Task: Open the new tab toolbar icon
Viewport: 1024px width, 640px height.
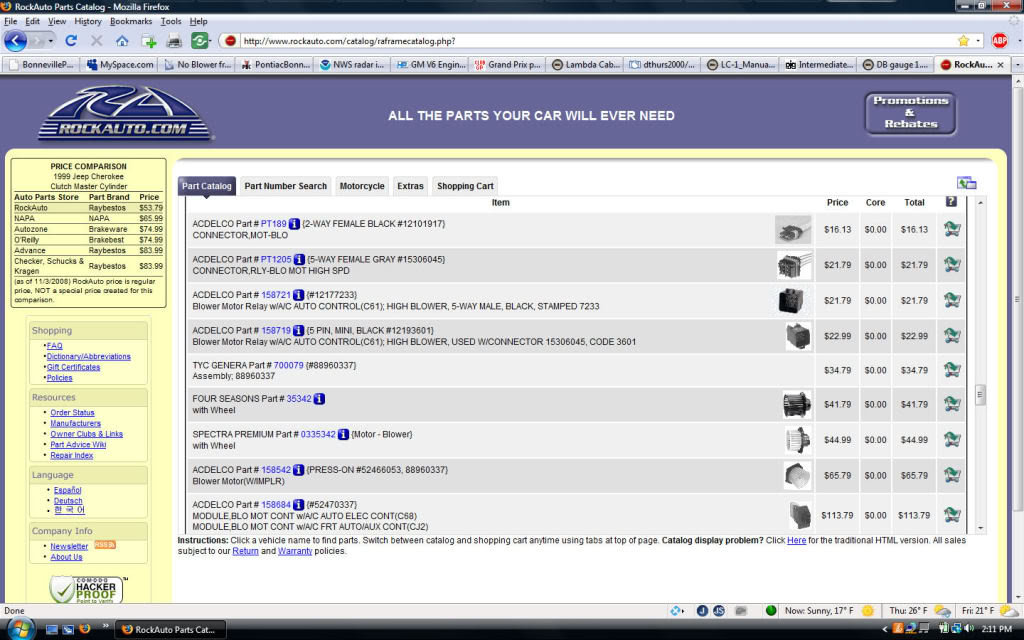Action: tap(149, 41)
